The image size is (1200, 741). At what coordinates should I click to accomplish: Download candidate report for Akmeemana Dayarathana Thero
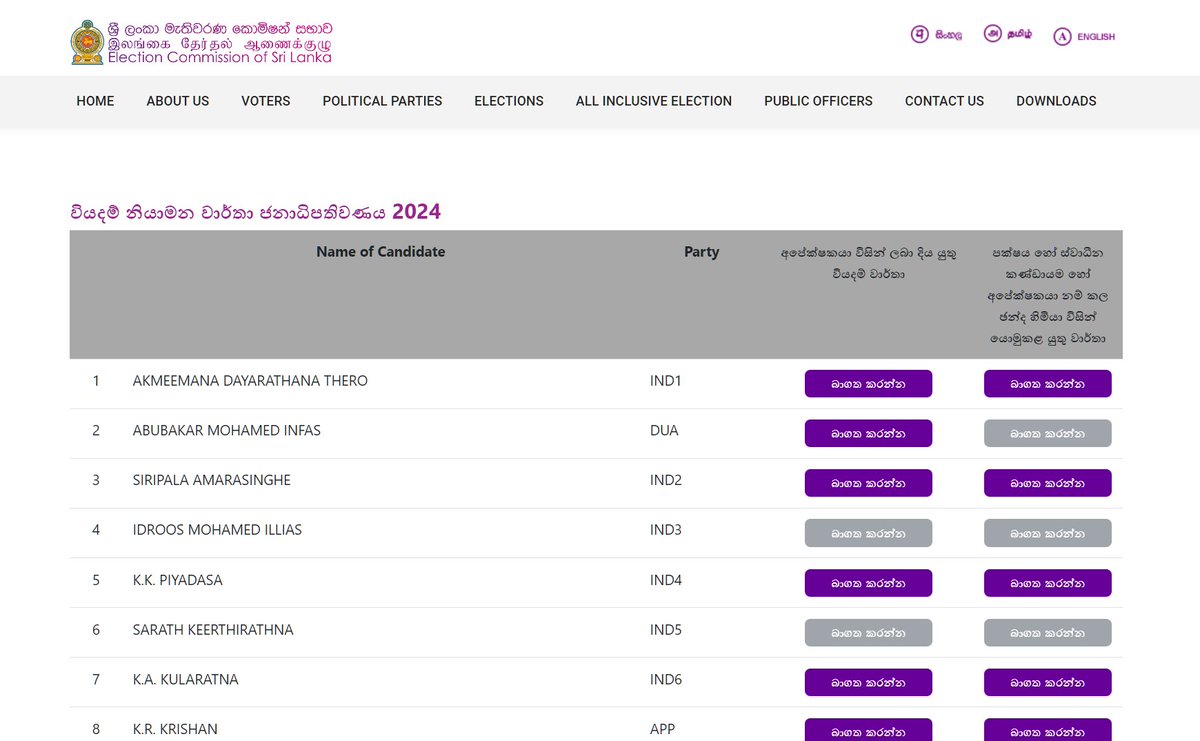click(868, 384)
